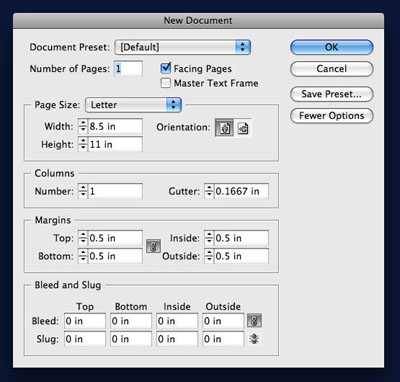400x382 pixels.
Task: Select landscape orientation icon
Action: pos(243,128)
